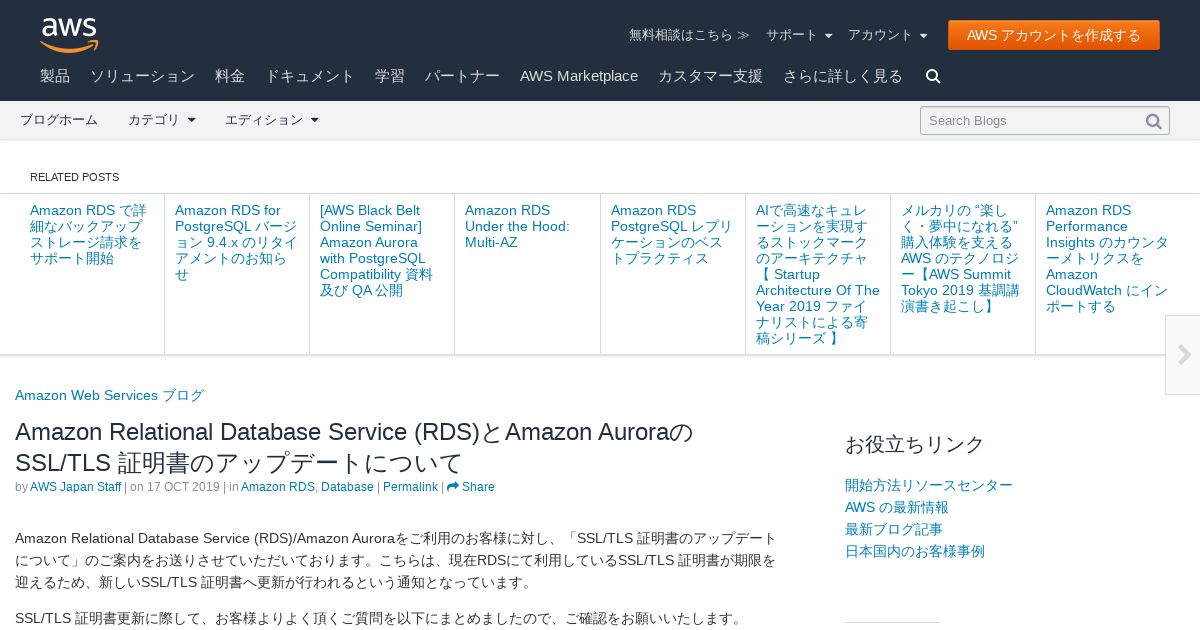Click the RELATED POSTS heading
Screen dimensions: 1200x630
click(74, 177)
